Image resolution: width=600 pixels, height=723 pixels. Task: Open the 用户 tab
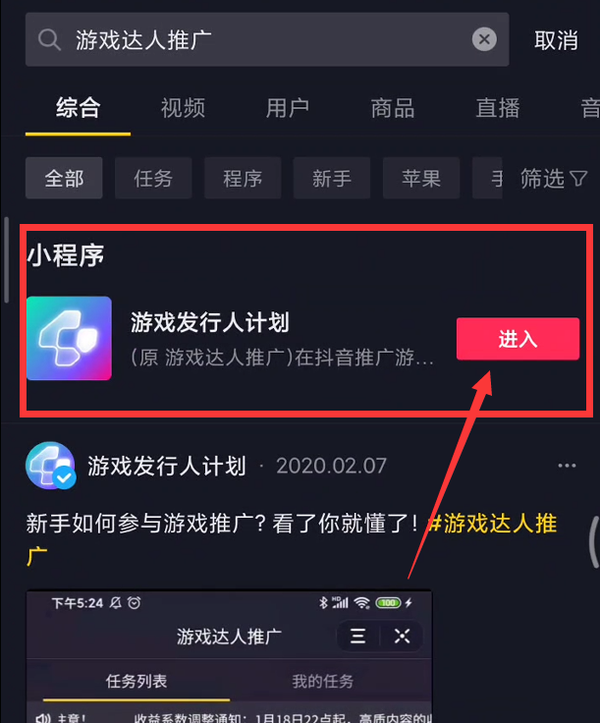pyautogui.click(x=287, y=108)
